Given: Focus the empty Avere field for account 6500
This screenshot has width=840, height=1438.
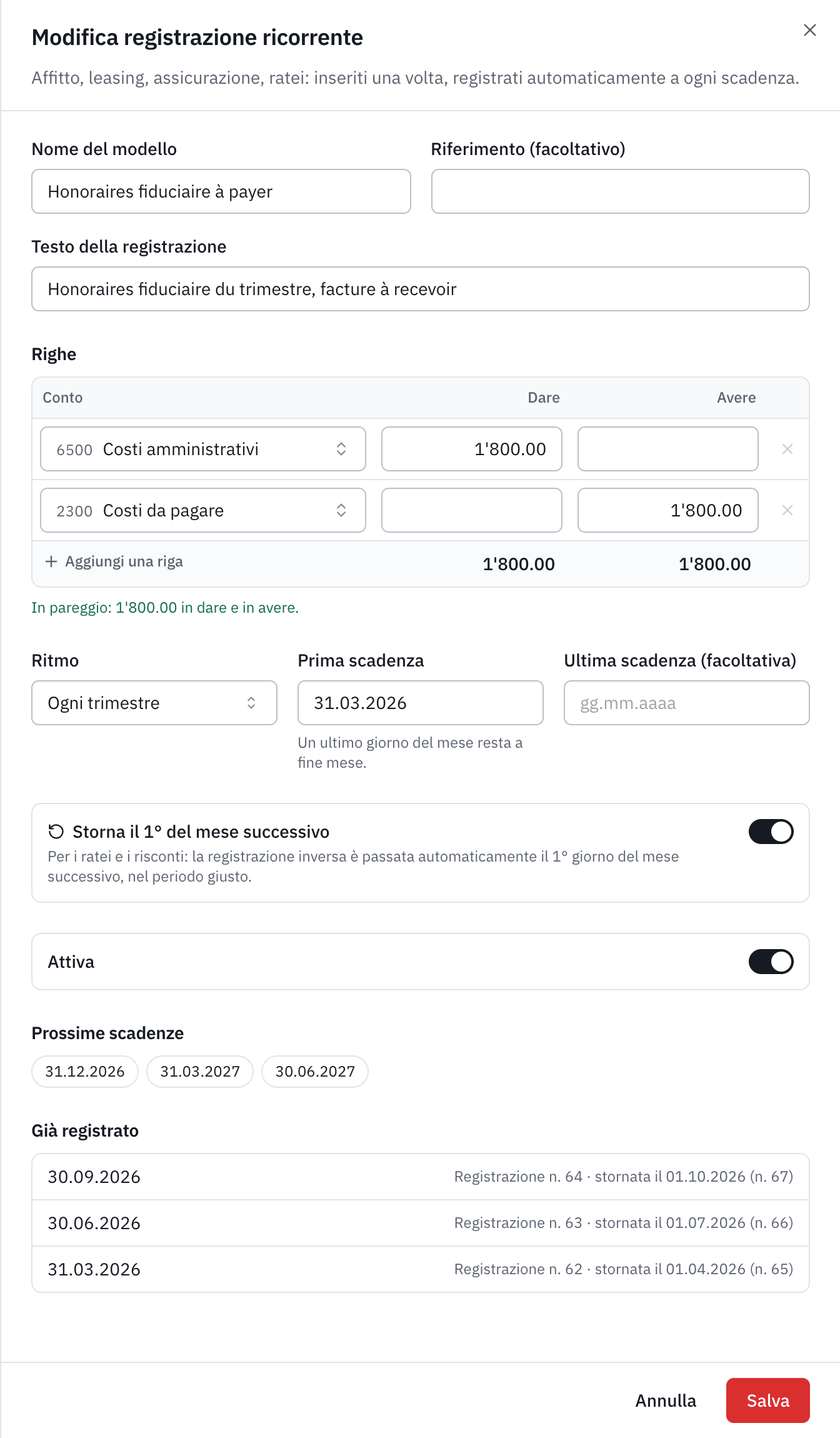Looking at the screenshot, I should pyautogui.click(x=668, y=449).
